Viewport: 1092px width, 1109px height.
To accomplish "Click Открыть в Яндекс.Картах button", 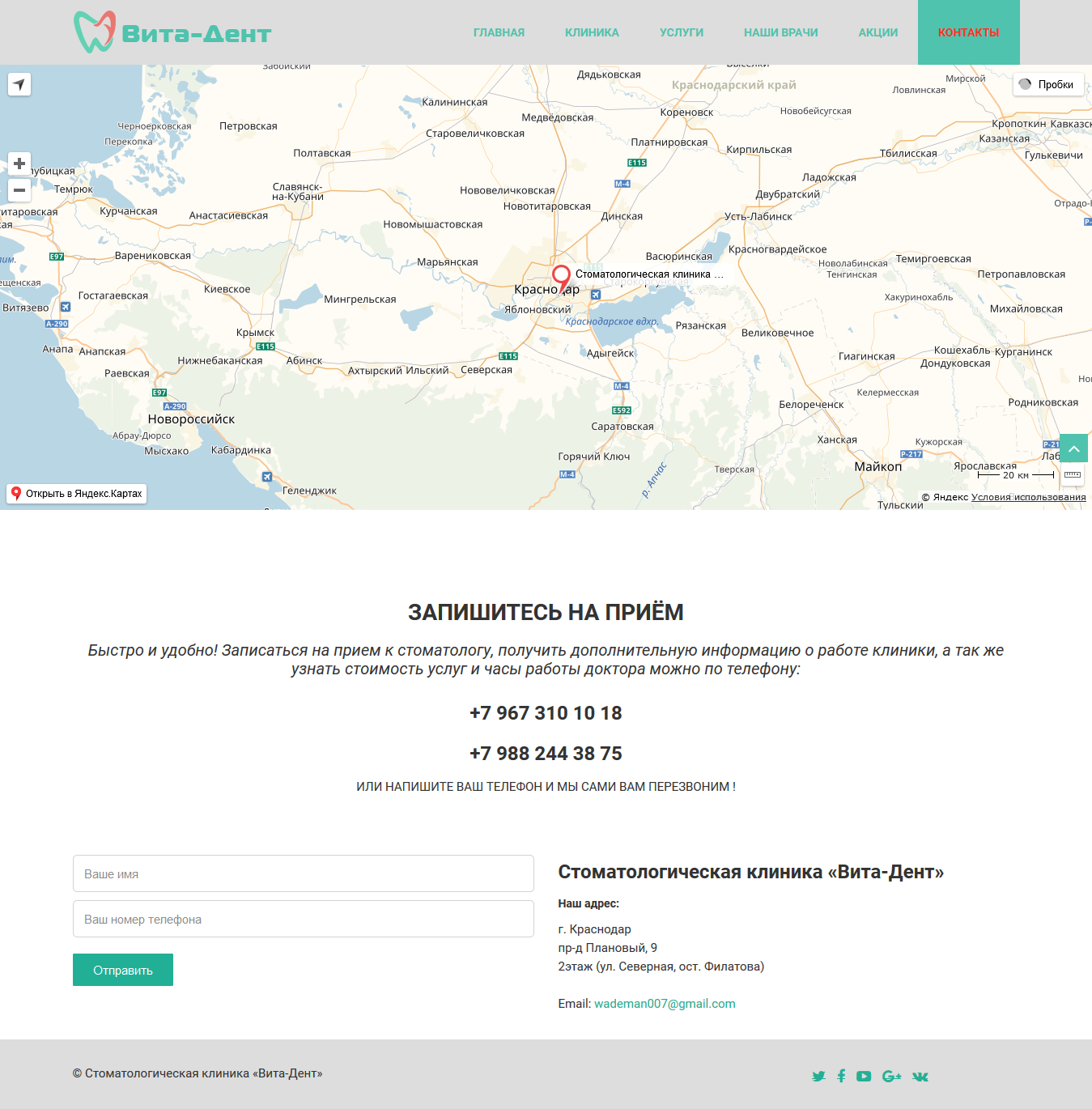I will tap(77, 494).
